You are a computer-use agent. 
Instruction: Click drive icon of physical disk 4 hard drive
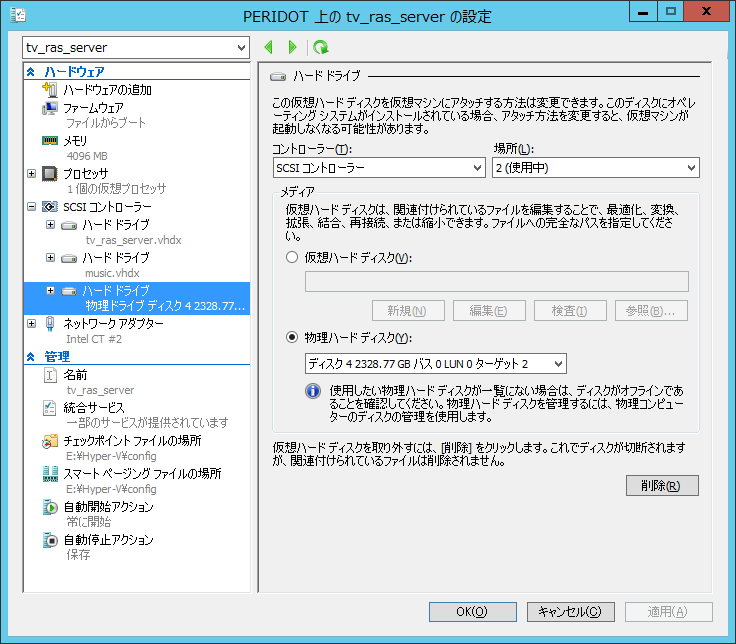coord(69,291)
